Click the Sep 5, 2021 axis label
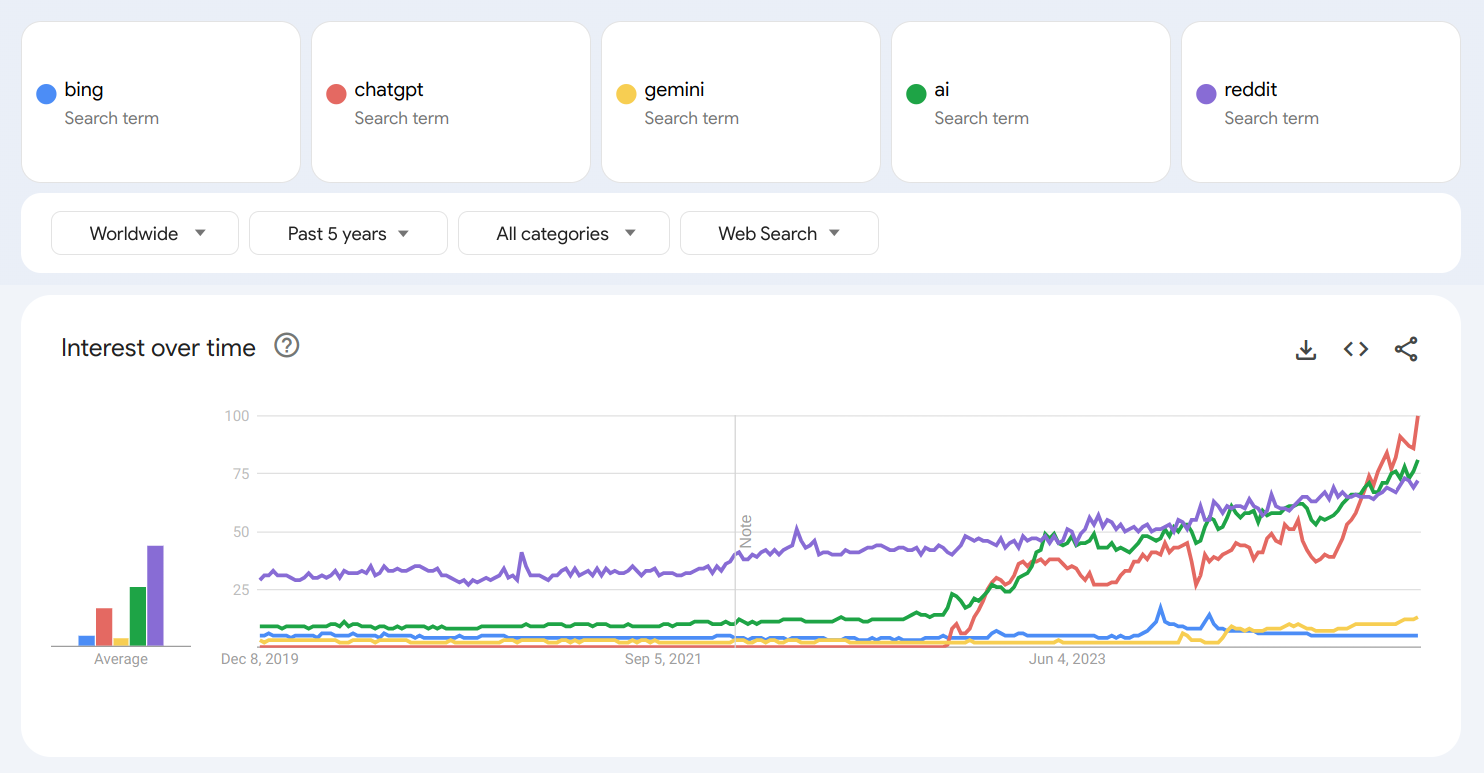Image resolution: width=1484 pixels, height=773 pixels. click(663, 659)
